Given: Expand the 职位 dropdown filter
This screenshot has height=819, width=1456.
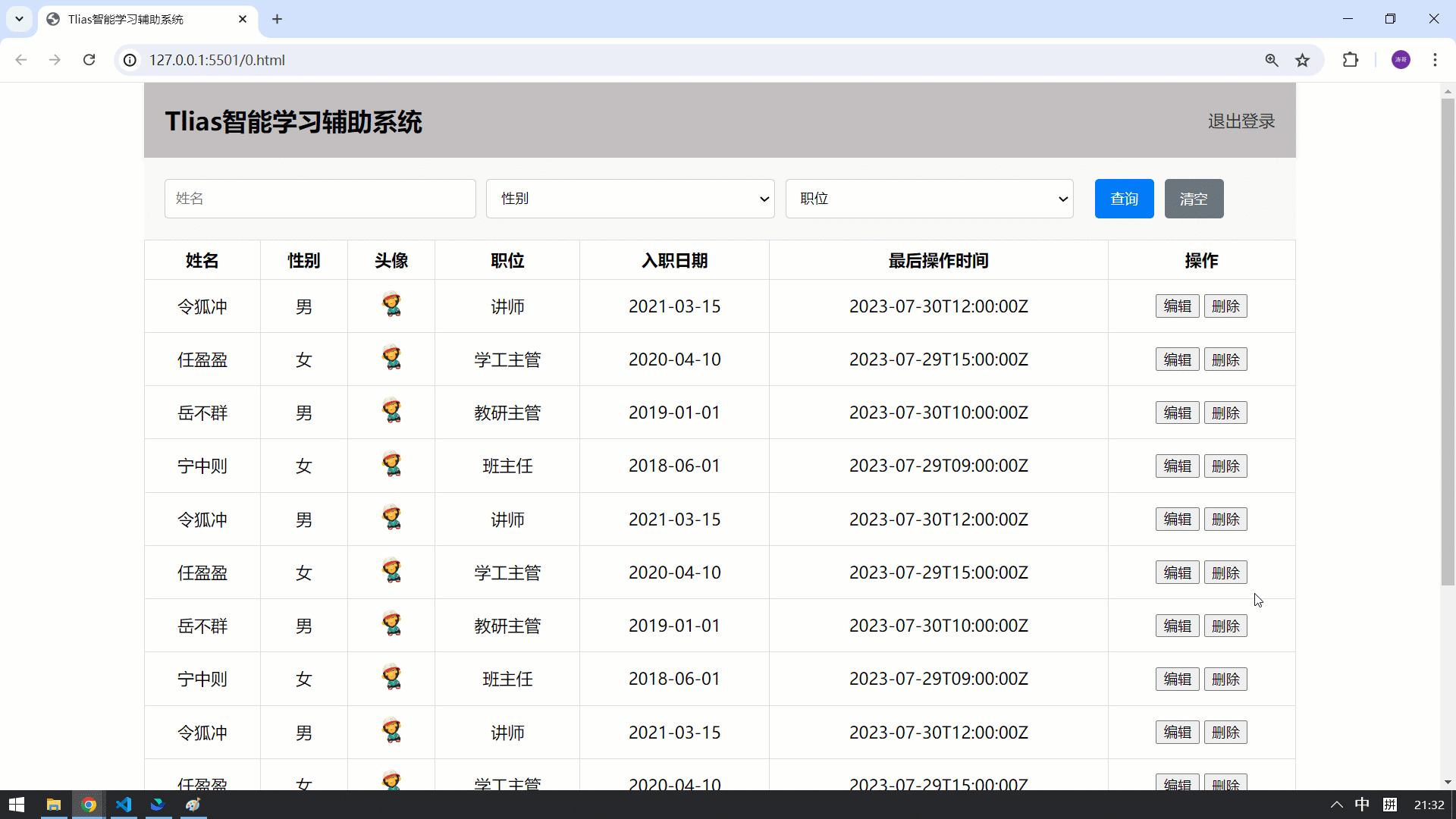Looking at the screenshot, I should point(929,199).
